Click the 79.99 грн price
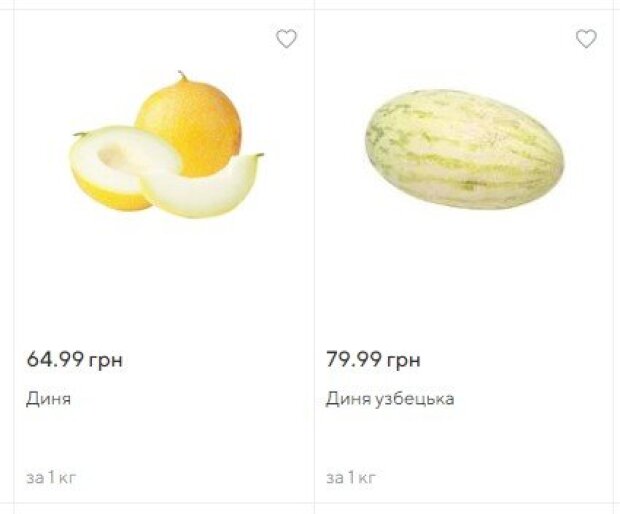This screenshot has height=514, width=620. [x=373, y=359]
